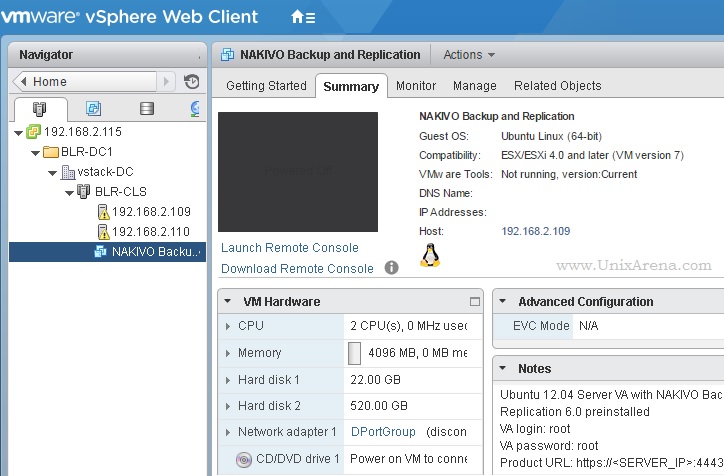The width and height of the screenshot is (724, 476).
Task: Select the Hosts and Clusters navigator tab
Action: (x=40, y=109)
